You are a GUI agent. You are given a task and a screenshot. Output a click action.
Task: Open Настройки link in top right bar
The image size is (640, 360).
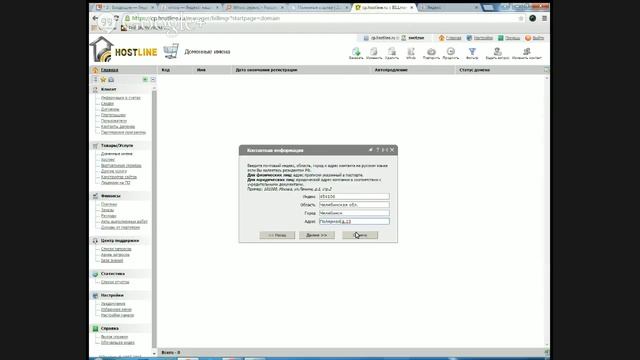[x=483, y=38]
